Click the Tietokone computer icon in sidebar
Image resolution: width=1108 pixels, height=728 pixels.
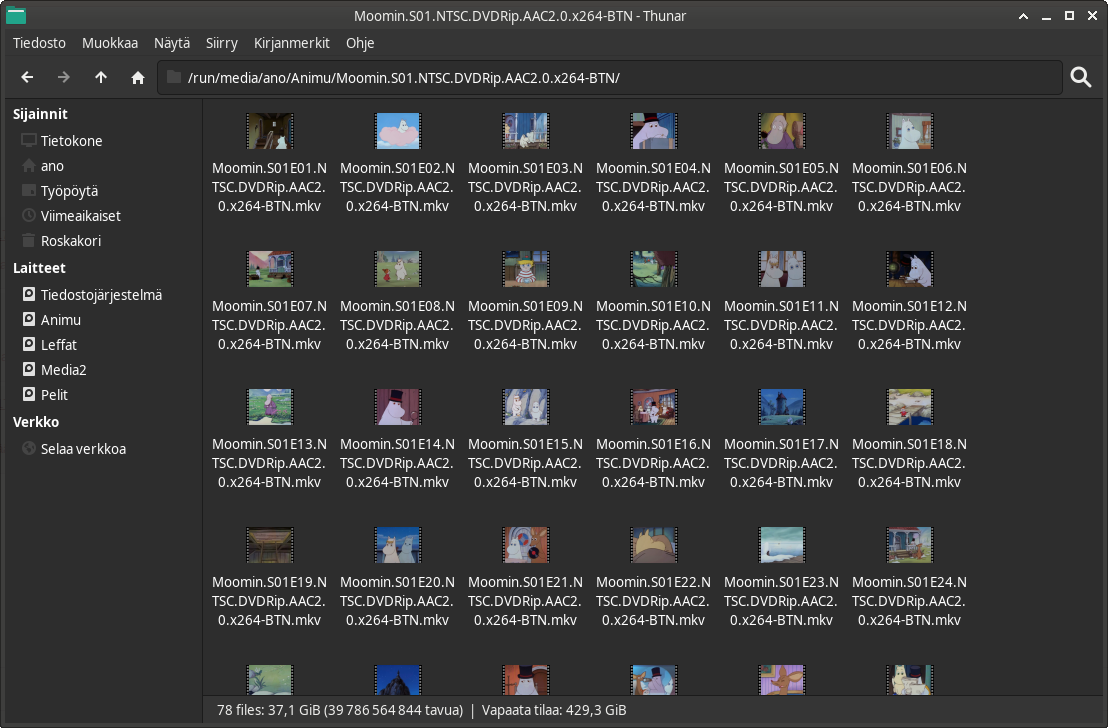28,140
